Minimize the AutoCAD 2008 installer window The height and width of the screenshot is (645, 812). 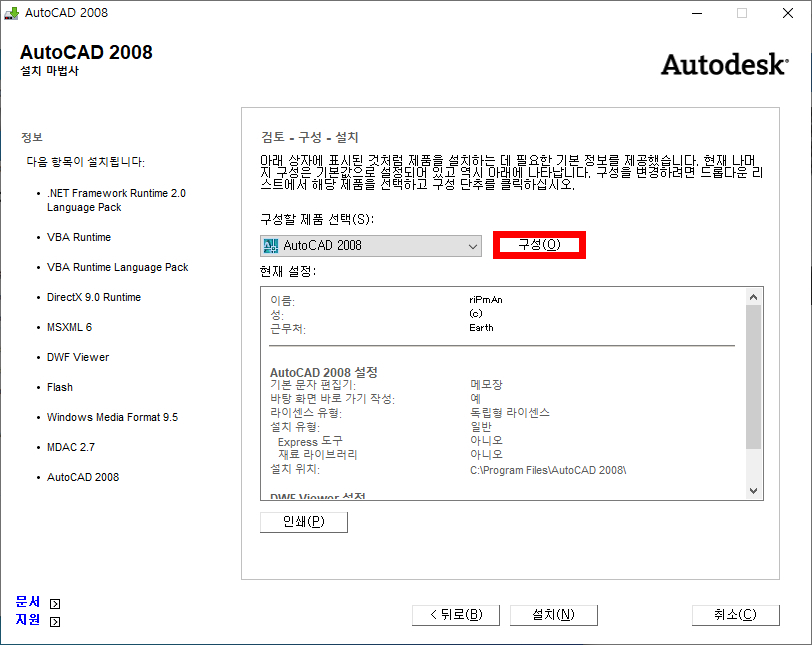[697, 13]
